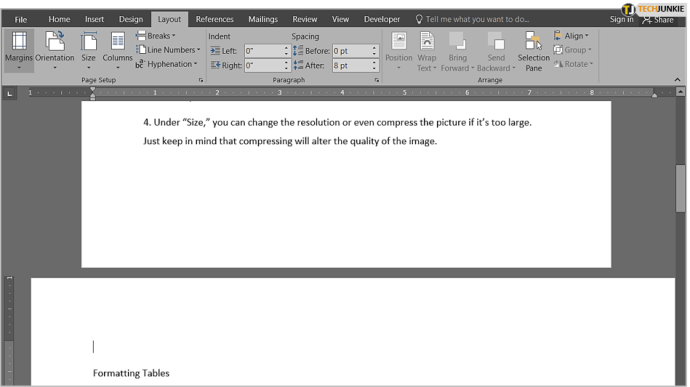This screenshot has width=690, height=387.
Task: Choose page Size icon
Action: (x=88, y=42)
